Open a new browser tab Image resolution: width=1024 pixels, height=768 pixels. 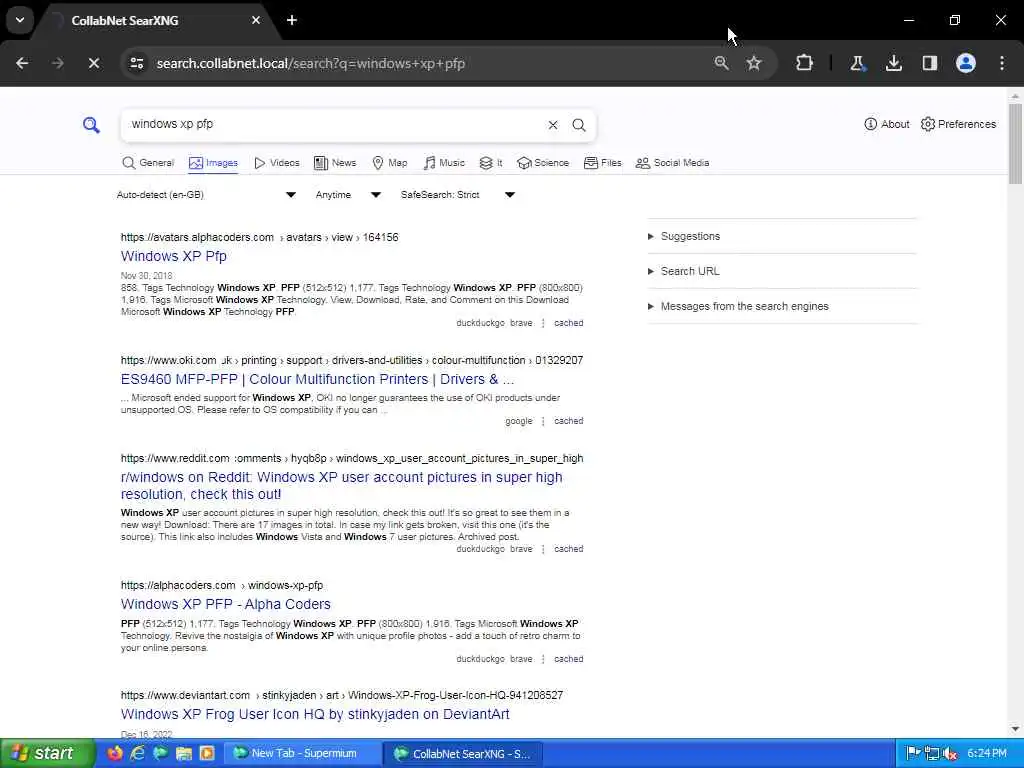coord(292,20)
